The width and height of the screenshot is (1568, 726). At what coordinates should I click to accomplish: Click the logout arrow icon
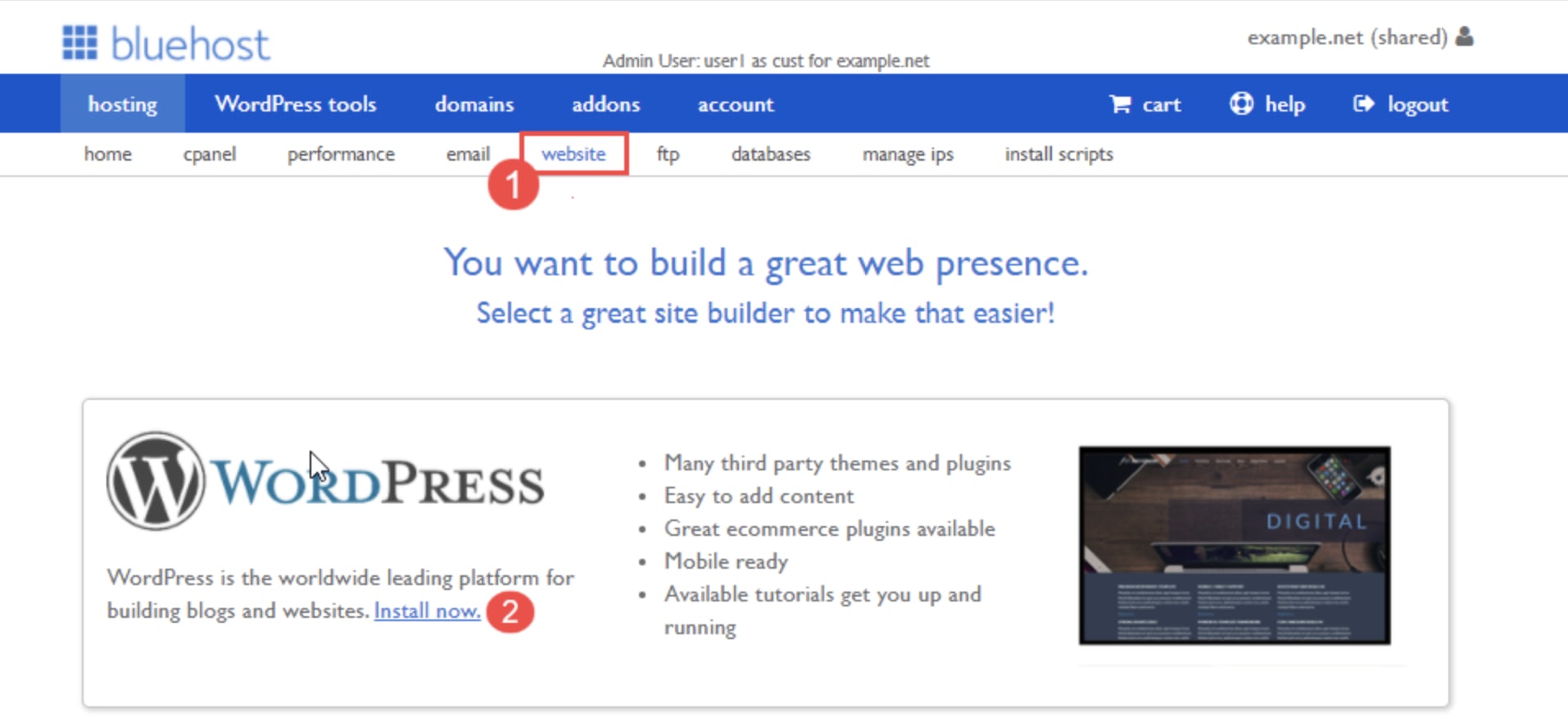point(1363,103)
